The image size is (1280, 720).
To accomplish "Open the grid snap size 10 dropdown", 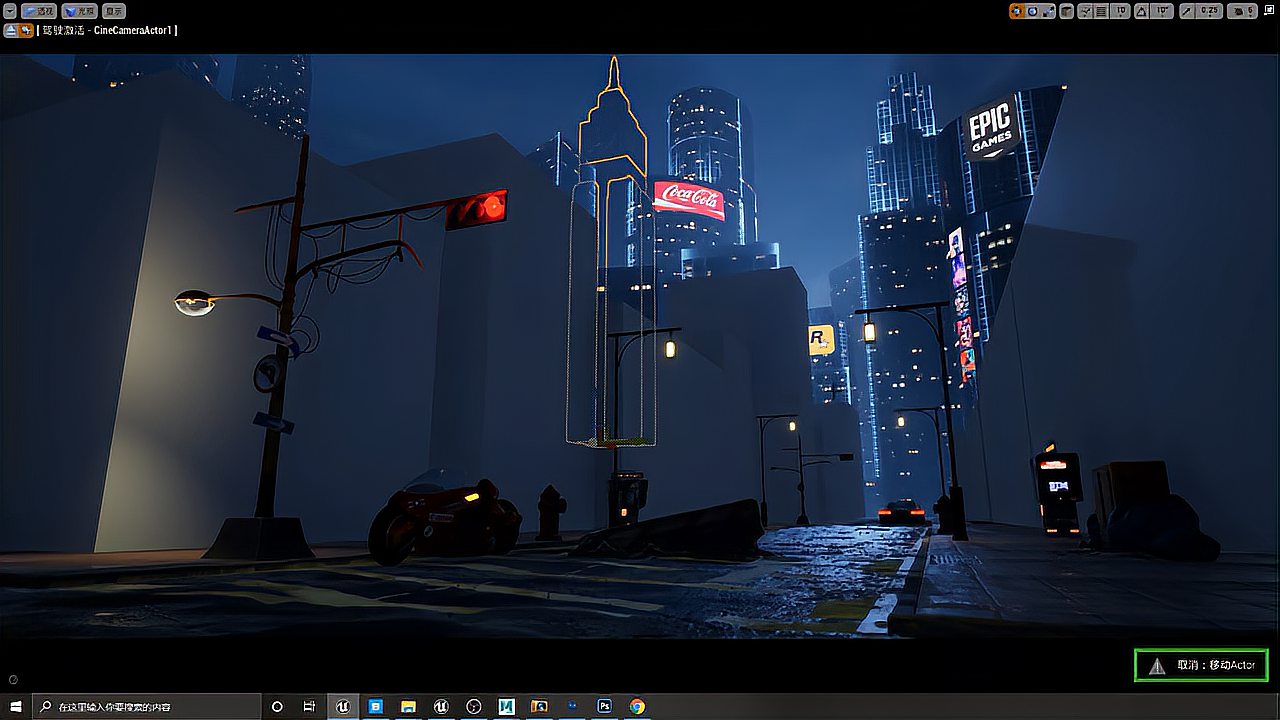I will click(x=1120, y=11).
